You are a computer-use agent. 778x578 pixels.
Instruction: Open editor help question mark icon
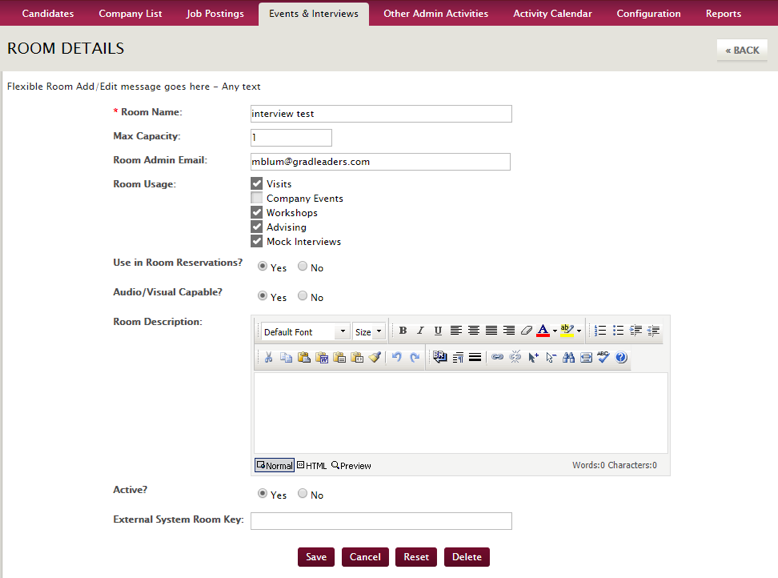coord(621,357)
